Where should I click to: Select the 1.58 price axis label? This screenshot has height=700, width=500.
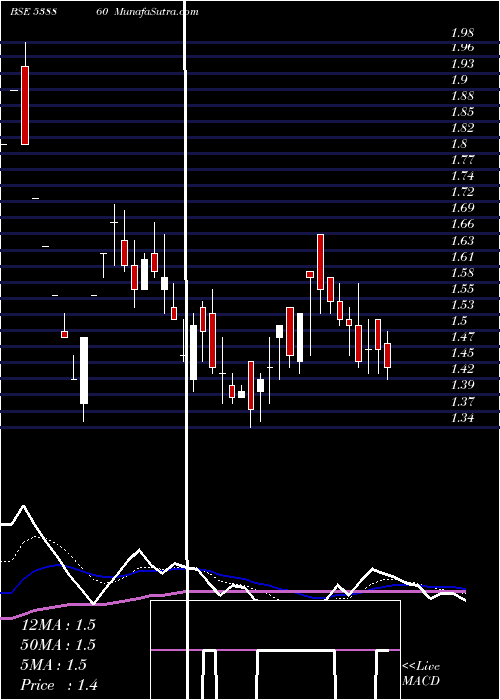tap(462, 272)
